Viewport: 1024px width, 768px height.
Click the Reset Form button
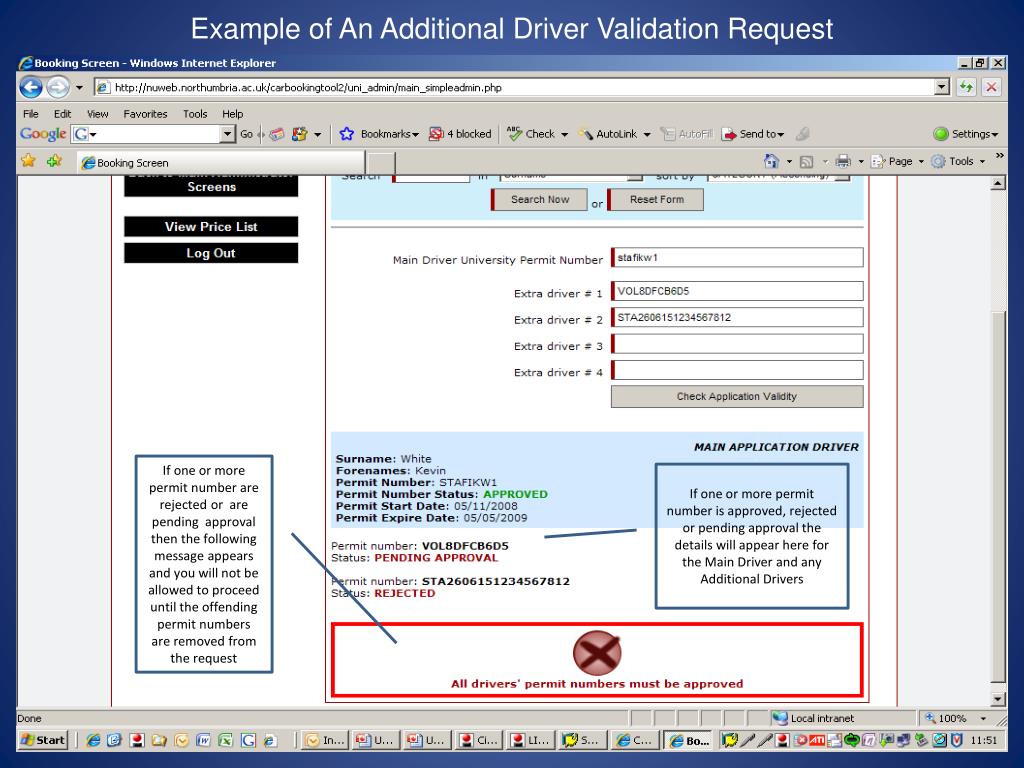coord(656,199)
